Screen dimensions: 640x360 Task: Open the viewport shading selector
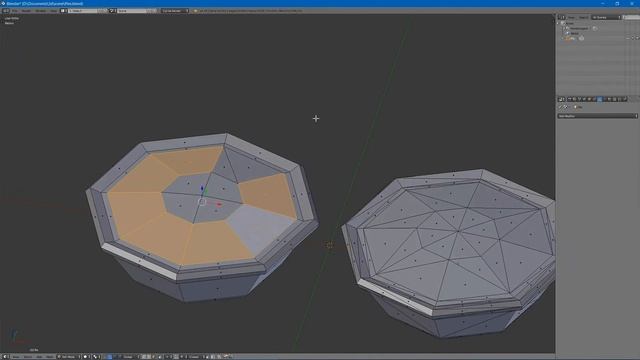[x=87, y=356]
